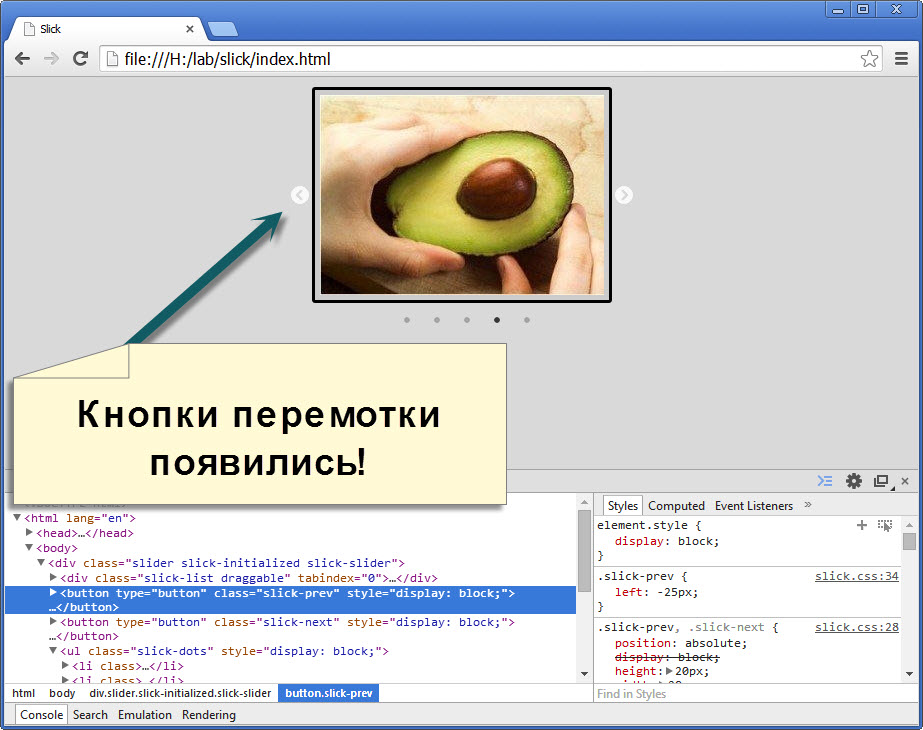Collapse the body node

(x=29, y=548)
